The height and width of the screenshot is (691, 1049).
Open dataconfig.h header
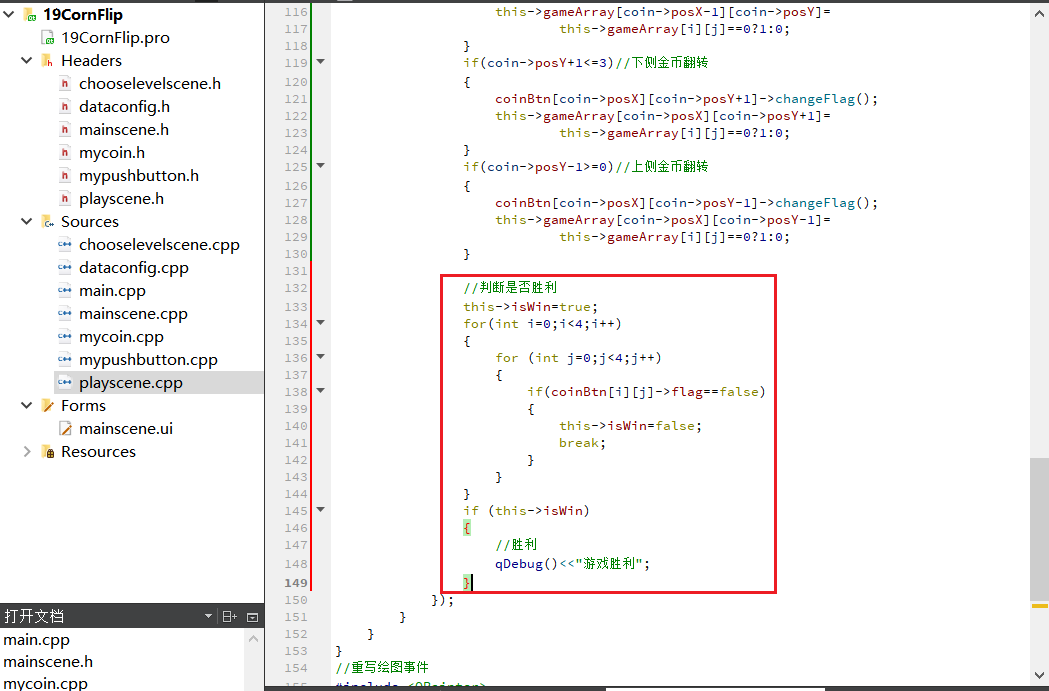point(124,106)
